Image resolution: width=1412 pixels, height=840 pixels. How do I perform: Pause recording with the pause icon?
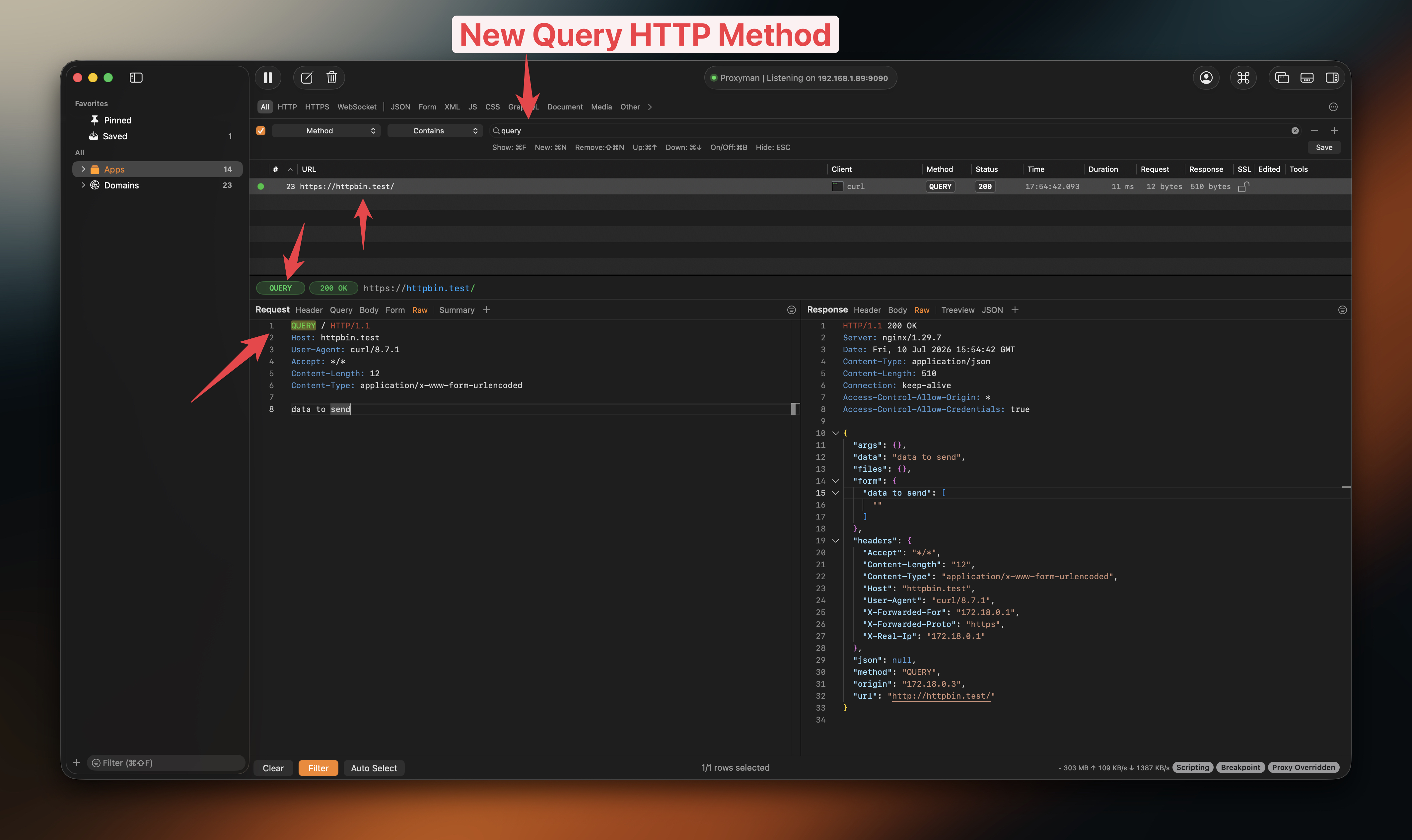pyautogui.click(x=268, y=78)
